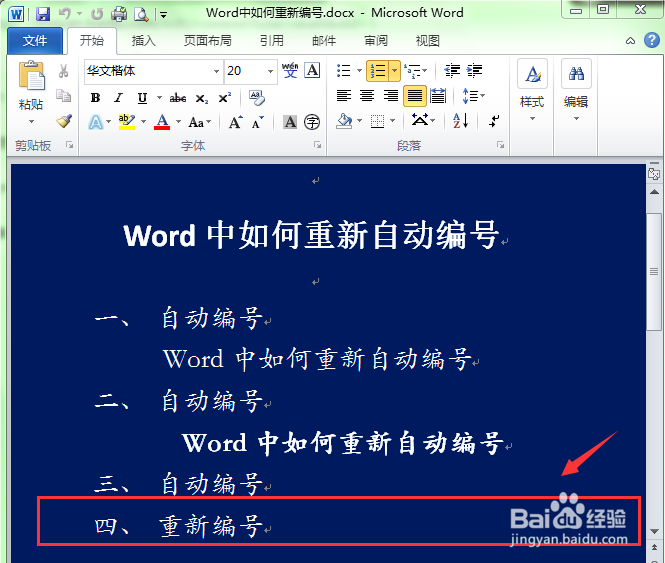Image resolution: width=665 pixels, height=563 pixels.
Task: Open Clipboard pane launcher in 剪贴板 group
Action: [69, 145]
